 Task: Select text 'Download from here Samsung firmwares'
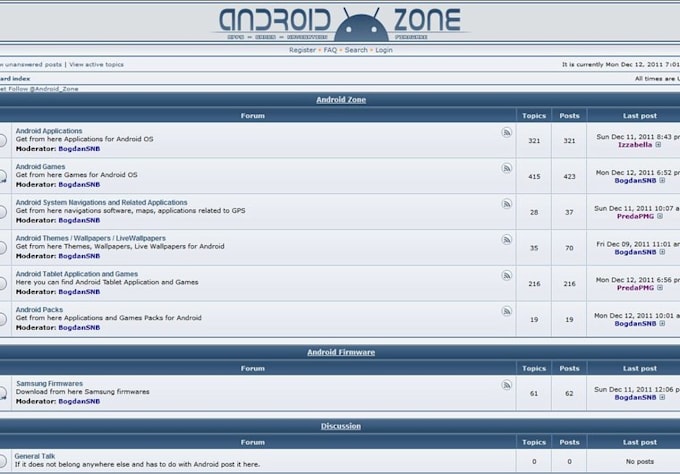(82, 392)
